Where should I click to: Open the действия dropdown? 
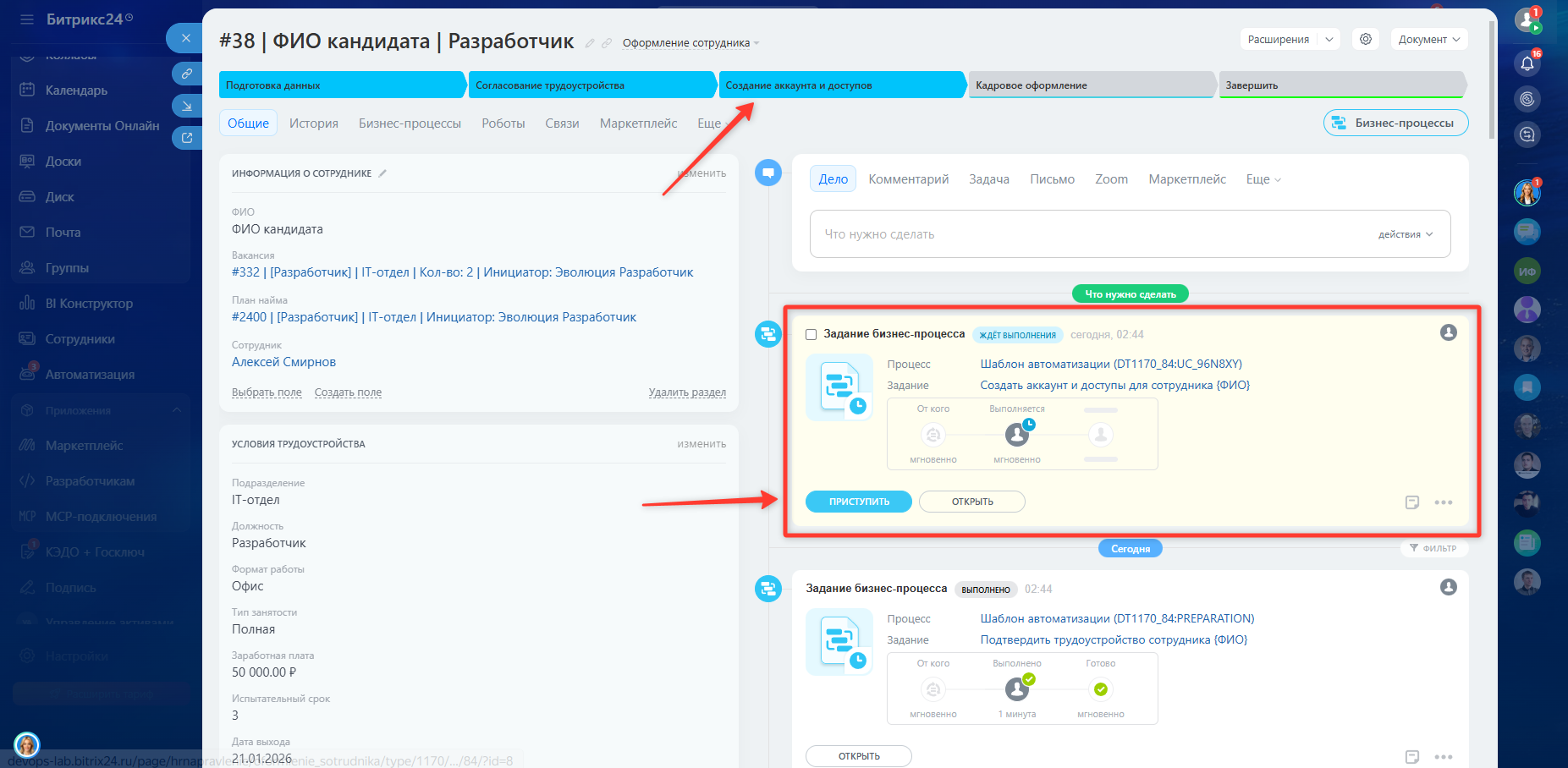tap(1406, 234)
